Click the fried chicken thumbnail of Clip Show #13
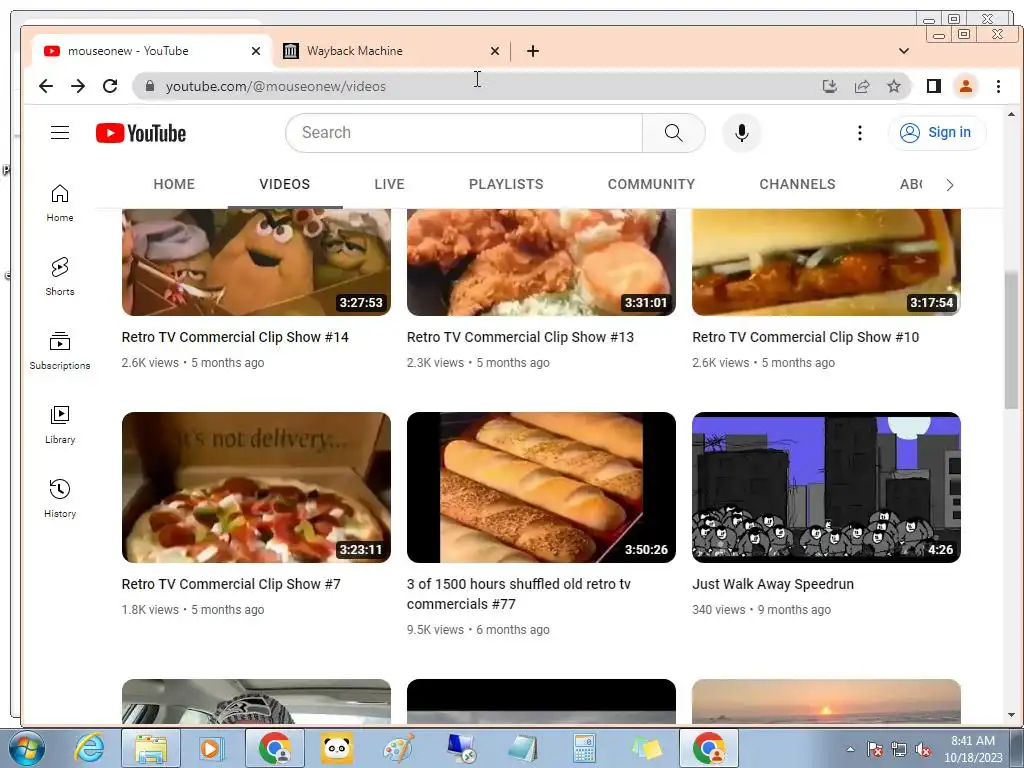Viewport: 1024px width, 768px height. pos(541,263)
